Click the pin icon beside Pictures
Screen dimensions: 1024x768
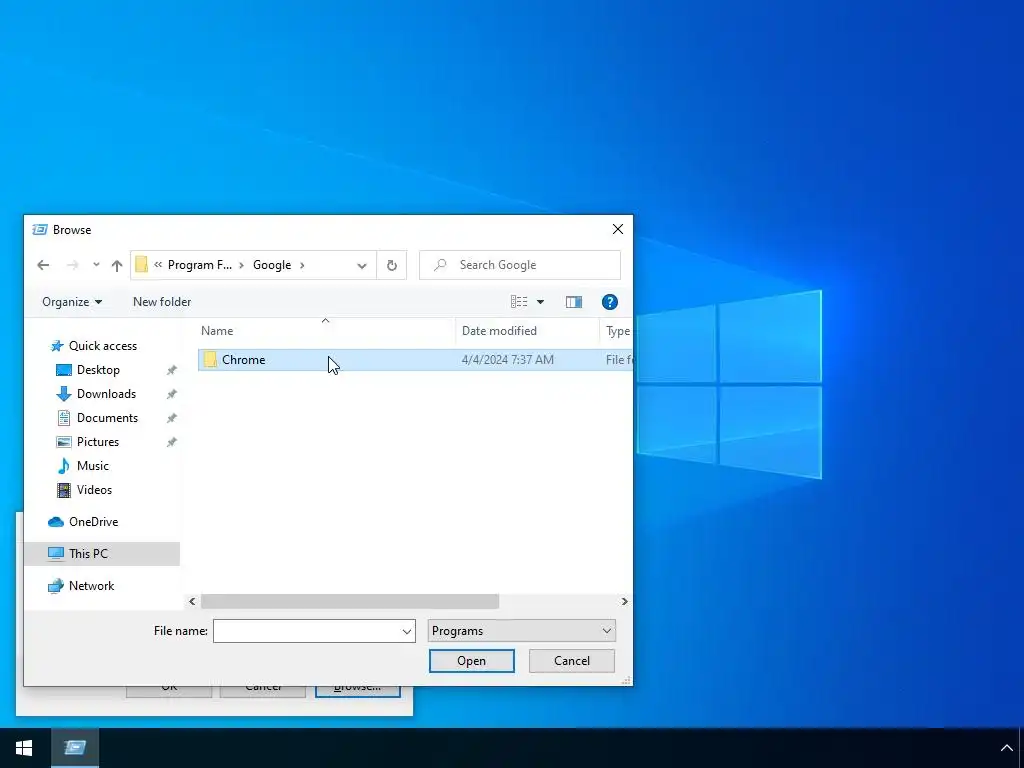[x=171, y=442]
